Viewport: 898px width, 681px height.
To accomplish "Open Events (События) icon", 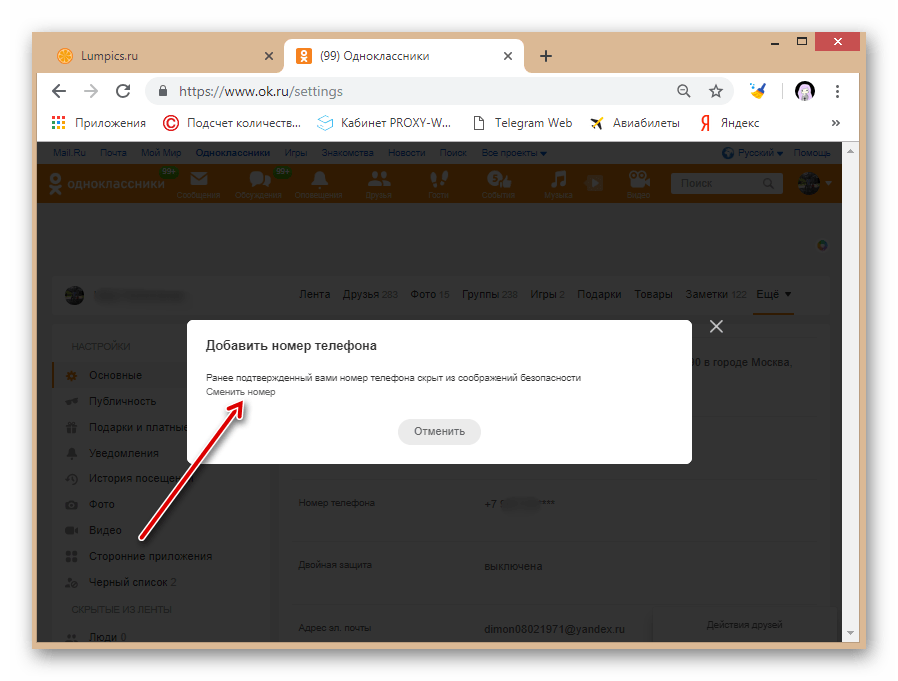I will coord(498,180).
